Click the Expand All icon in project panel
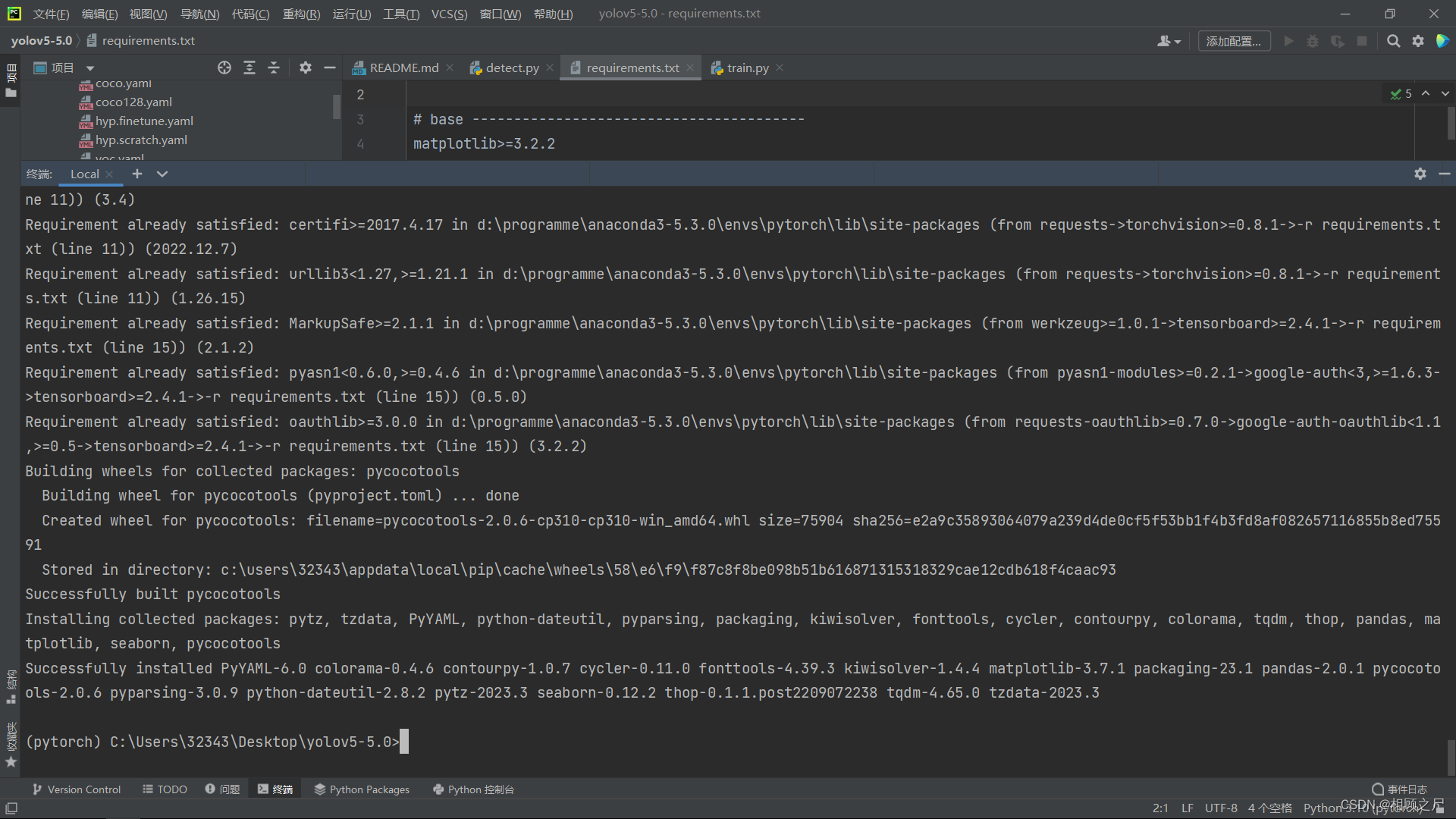The width and height of the screenshot is (1456, 819). [249, 68]
